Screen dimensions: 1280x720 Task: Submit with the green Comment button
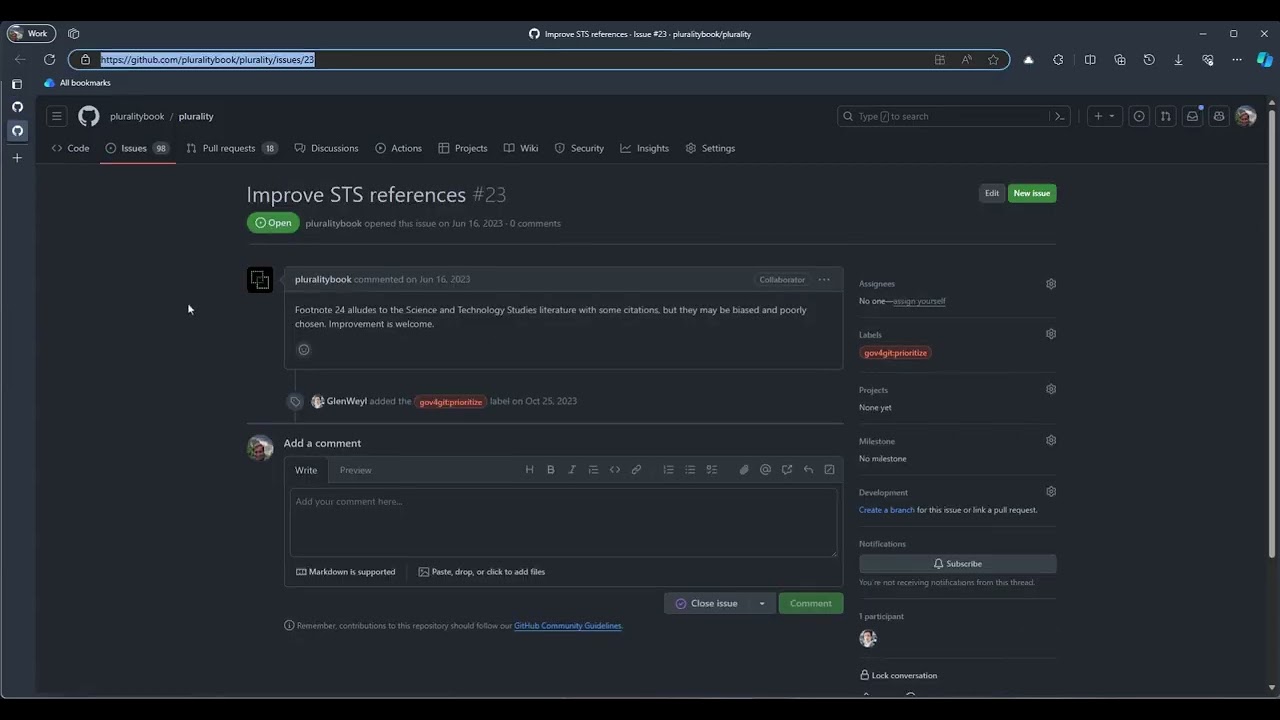[x=811, y=603]
